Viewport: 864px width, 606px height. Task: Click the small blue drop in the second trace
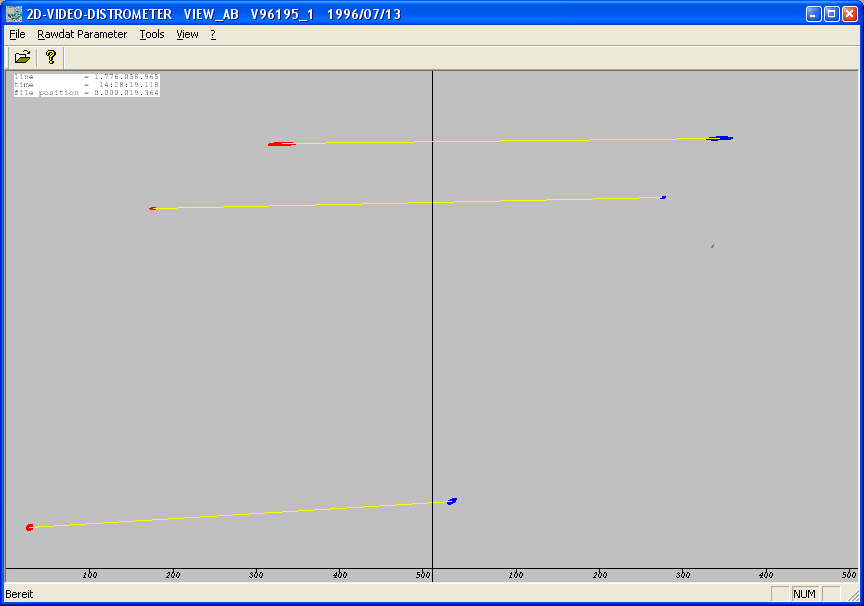click(x=663, y=197)
